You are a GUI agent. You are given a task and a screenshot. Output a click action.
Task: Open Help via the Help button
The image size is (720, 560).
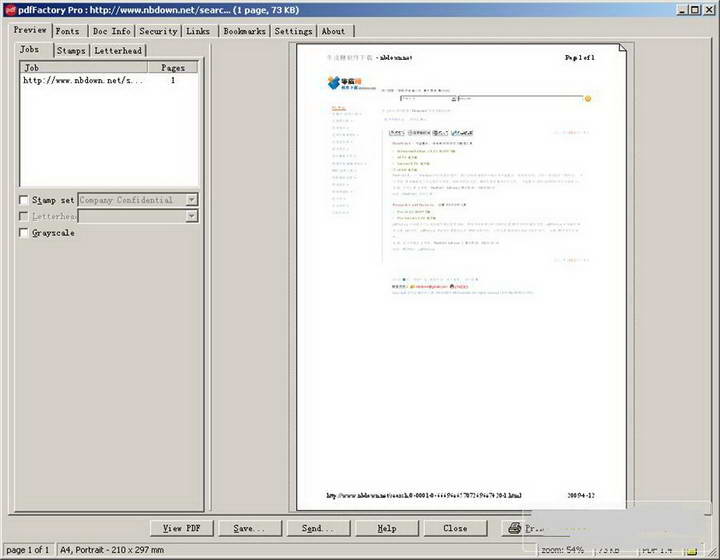387,528
